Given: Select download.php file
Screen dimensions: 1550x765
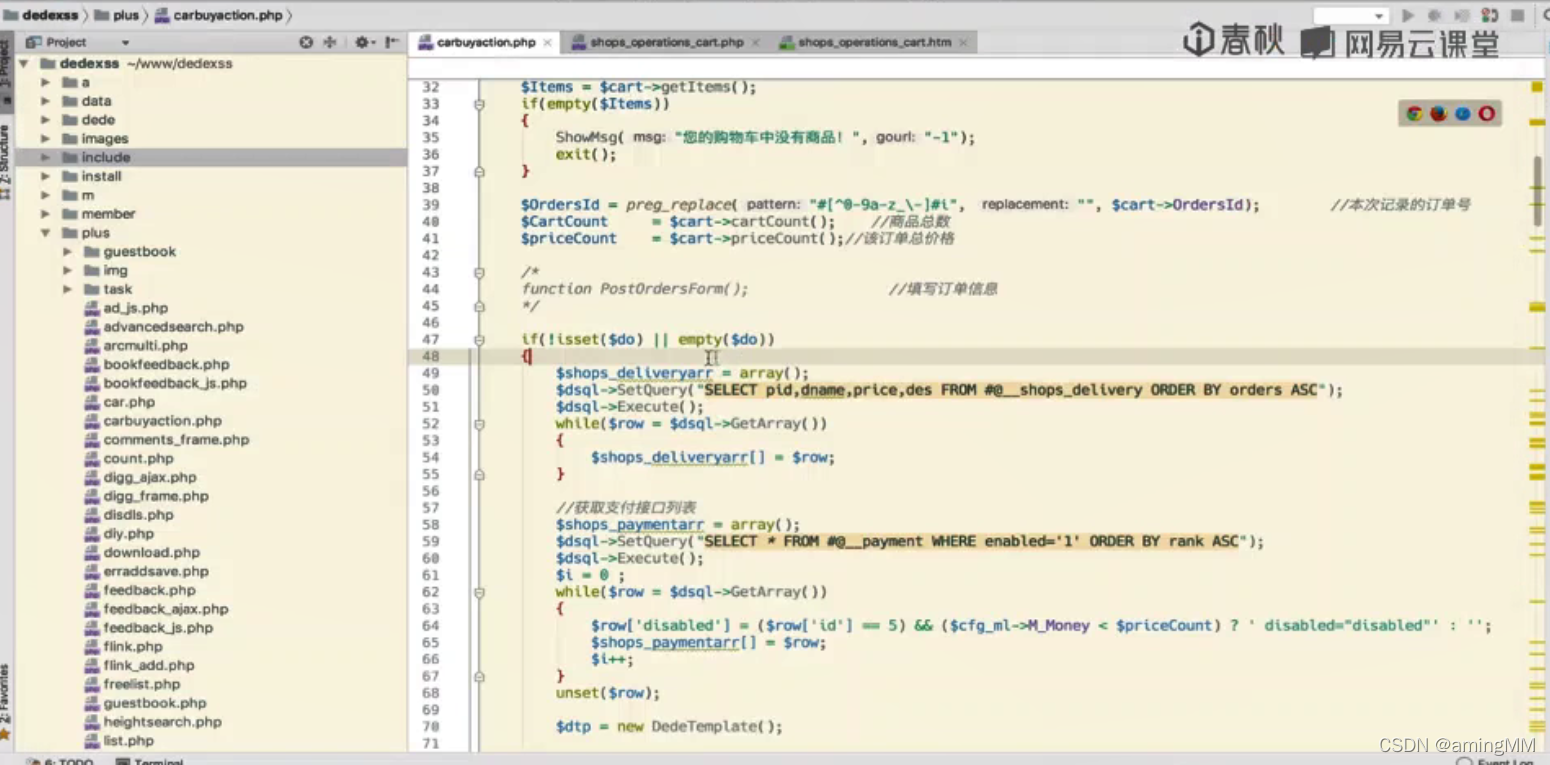Looking at the screenshot, I should pos(152,553).
